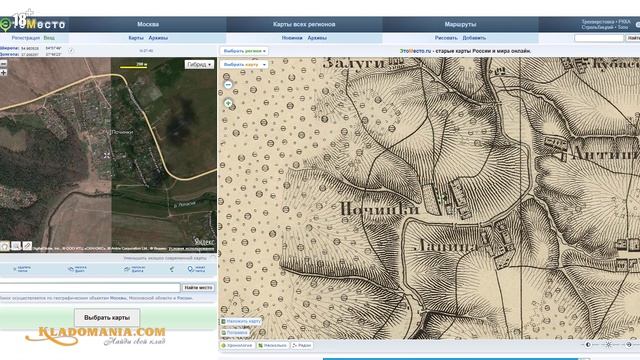The image size is (640, 360).
Task: Click the magnifier tool on satellite map
Action: (16, 246)
